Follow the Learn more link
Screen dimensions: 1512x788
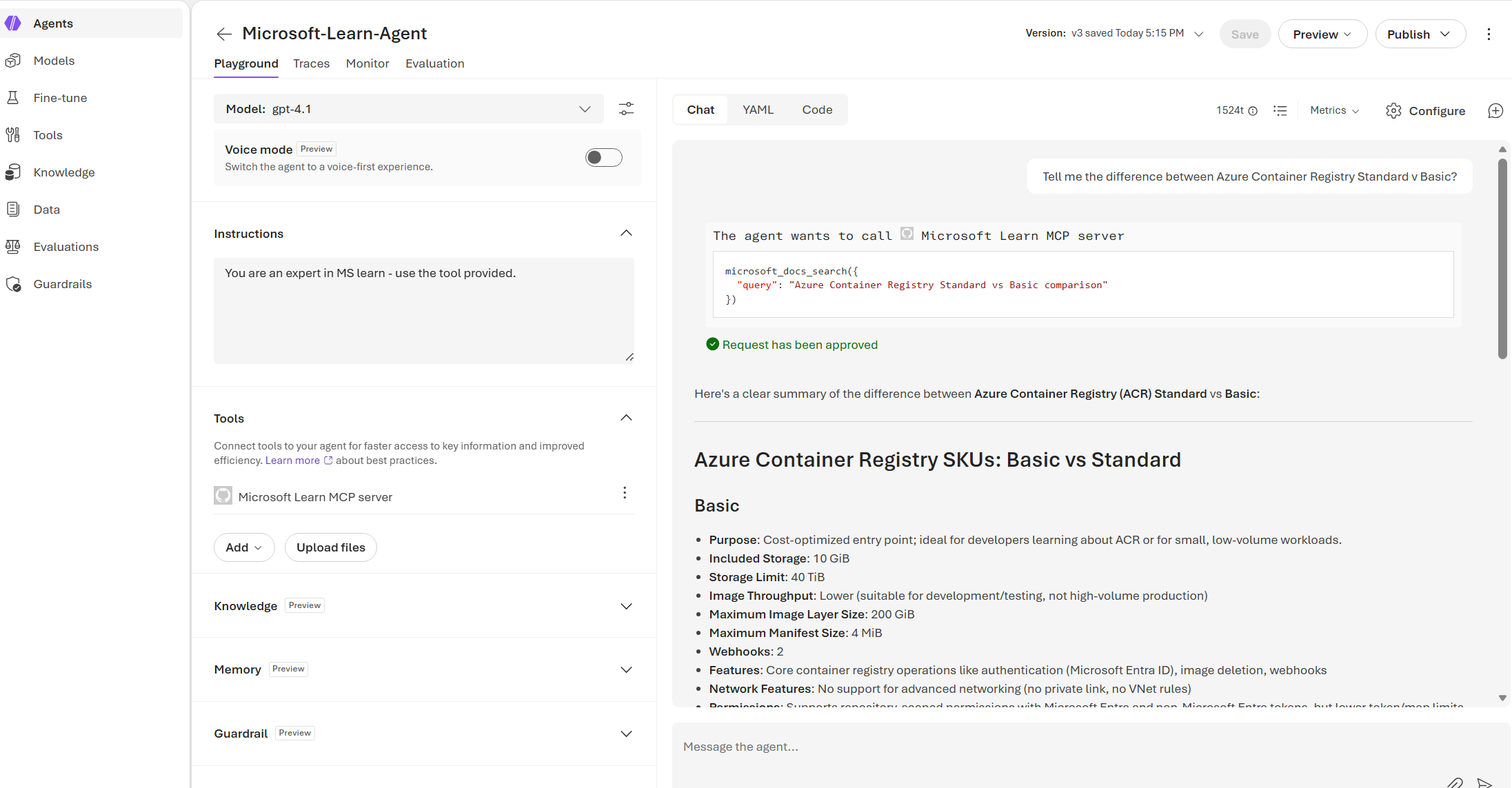[292, 461]
